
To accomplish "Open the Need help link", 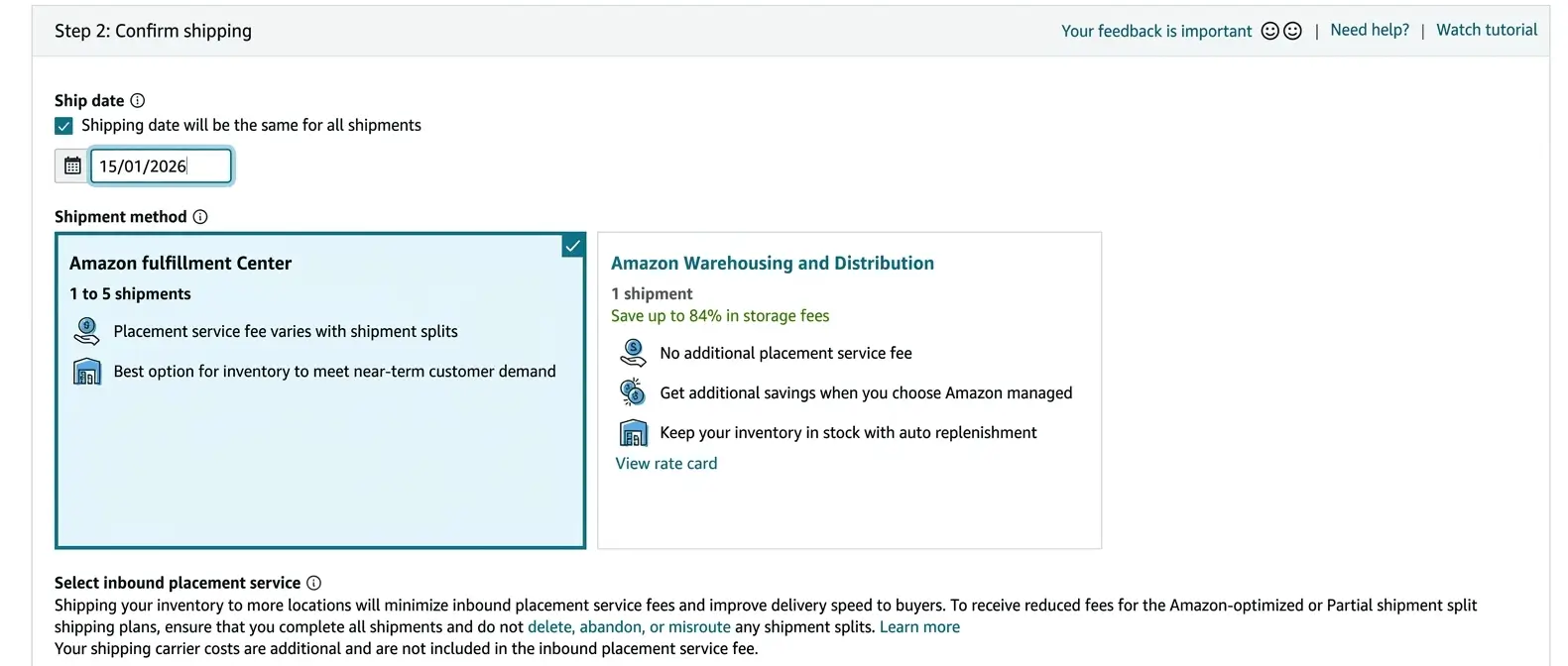I will coord(1370,30).
